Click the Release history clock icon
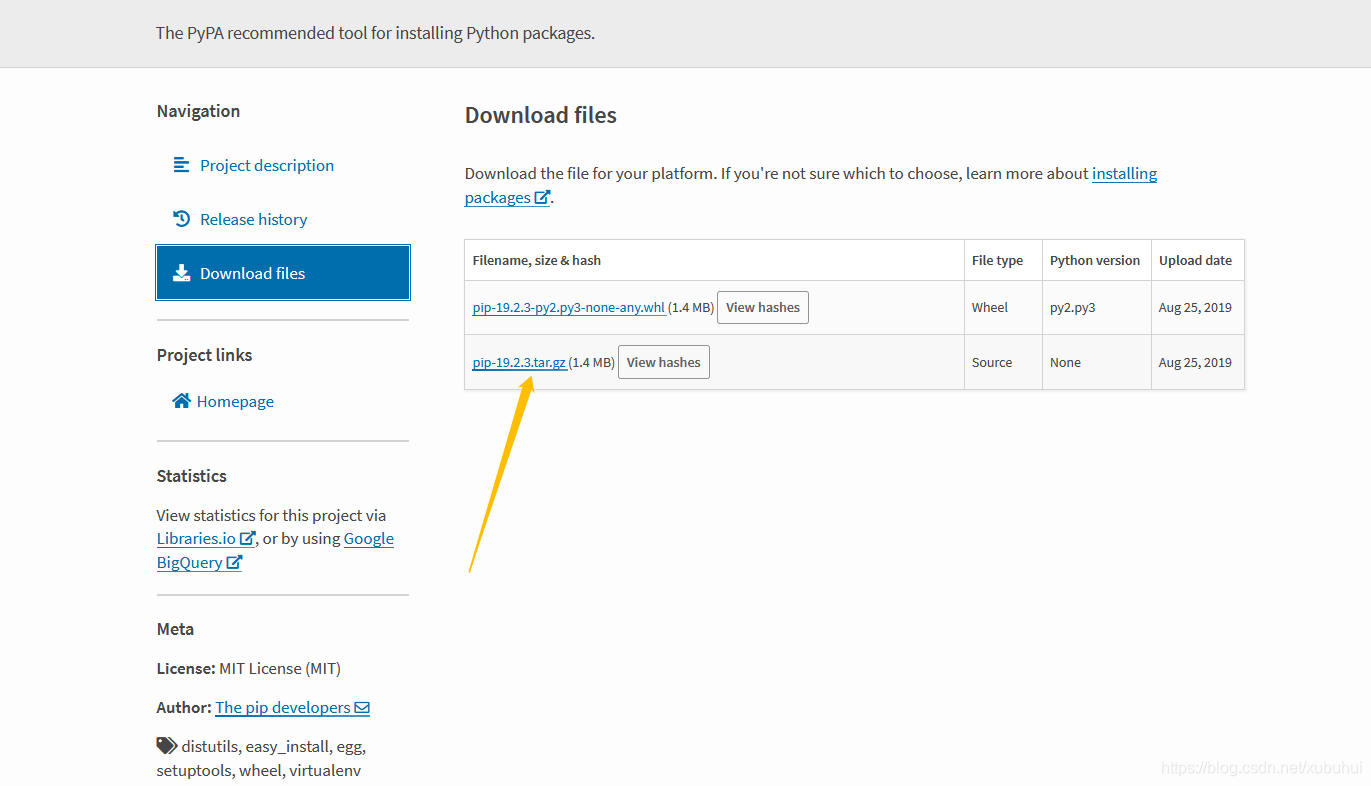The image size is (1371, 786). tap(181, 219)
